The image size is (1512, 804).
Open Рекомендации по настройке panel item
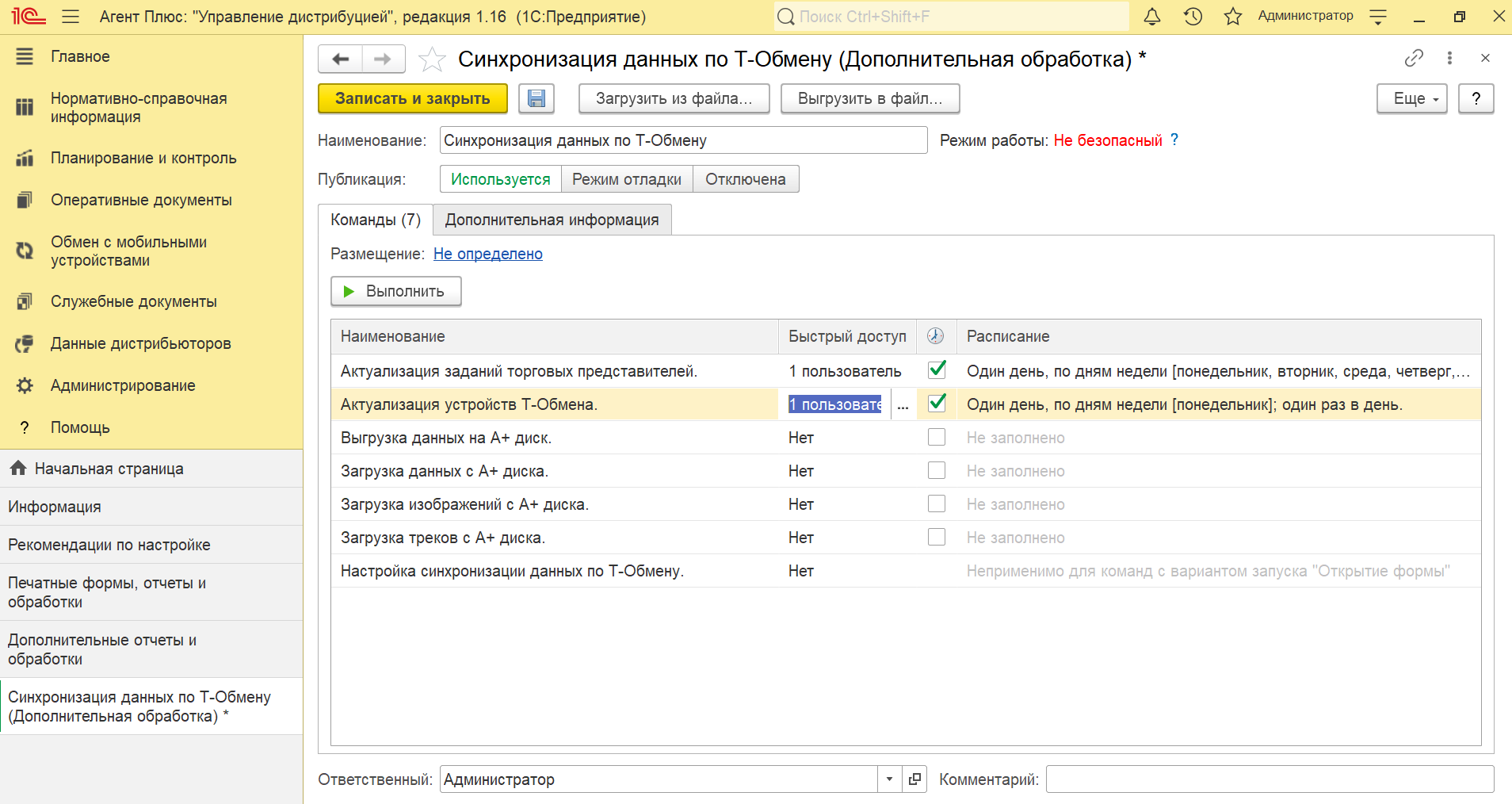pos(151,545)
